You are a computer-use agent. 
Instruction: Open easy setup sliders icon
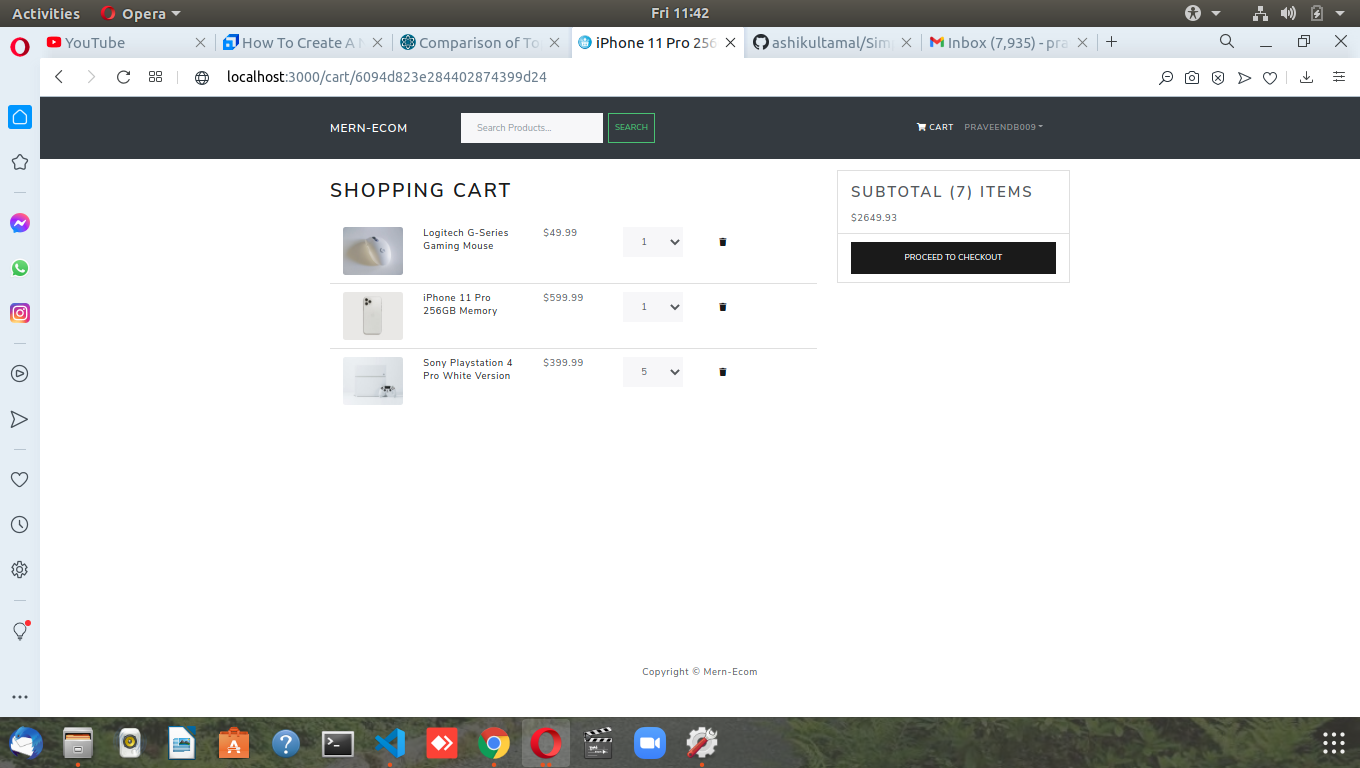[x=1339, y=78]
